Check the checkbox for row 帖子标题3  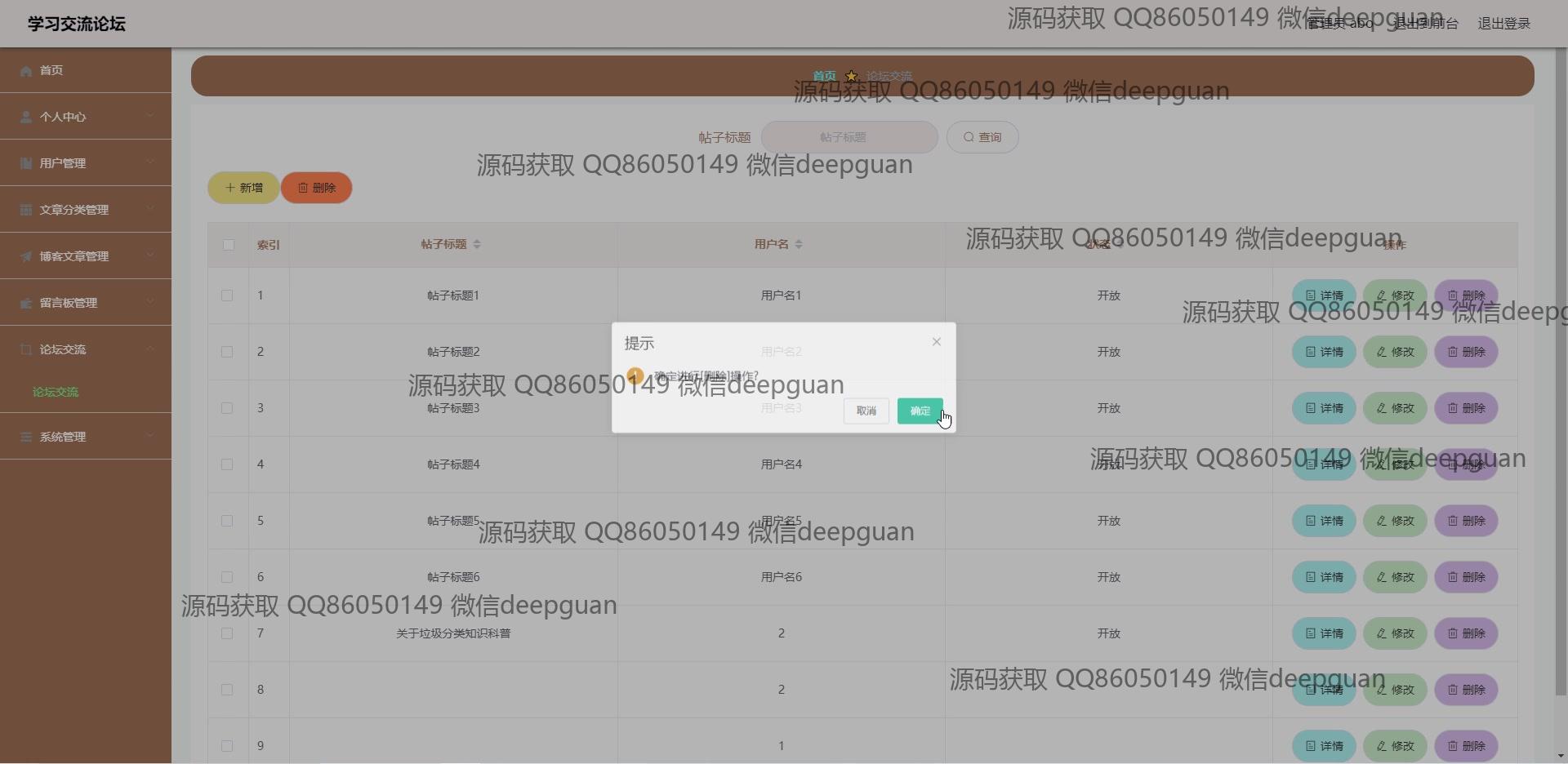(227, 408)
